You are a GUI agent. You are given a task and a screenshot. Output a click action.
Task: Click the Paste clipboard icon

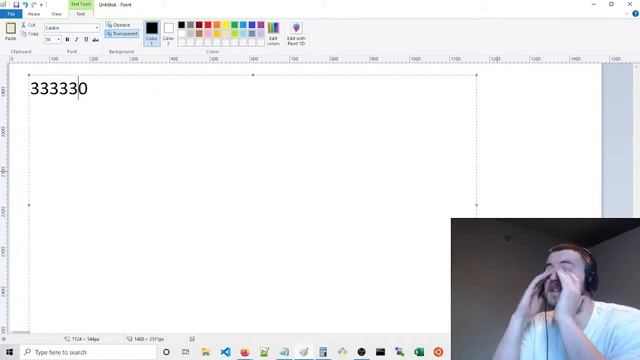[x=11, y=28]
